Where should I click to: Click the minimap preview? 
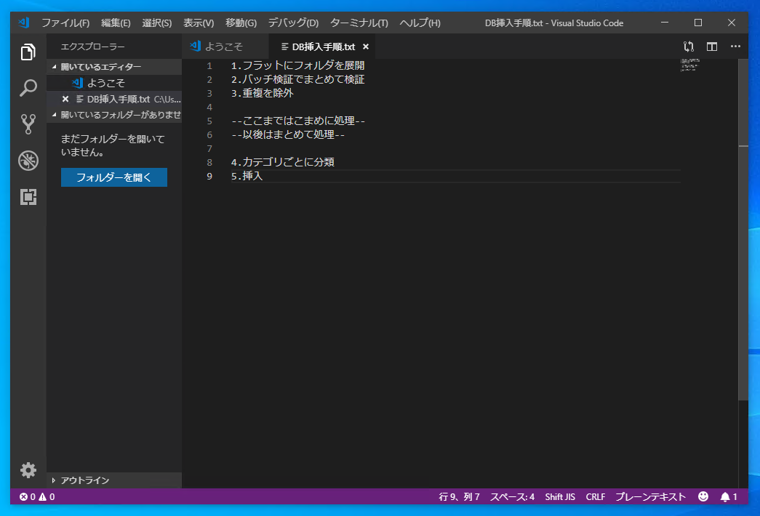(x=690, y=65)
